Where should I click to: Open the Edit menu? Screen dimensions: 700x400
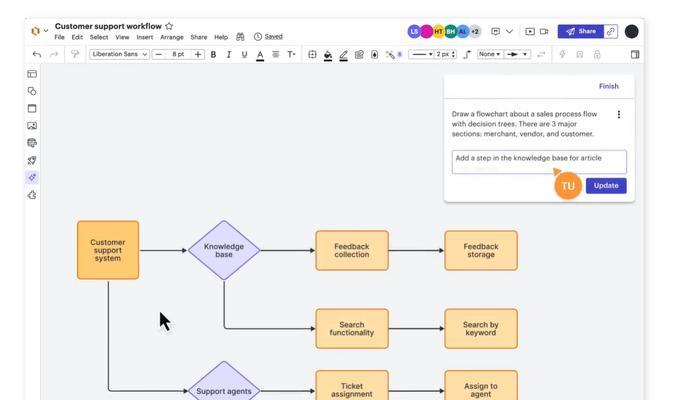[x=77, y=37]
